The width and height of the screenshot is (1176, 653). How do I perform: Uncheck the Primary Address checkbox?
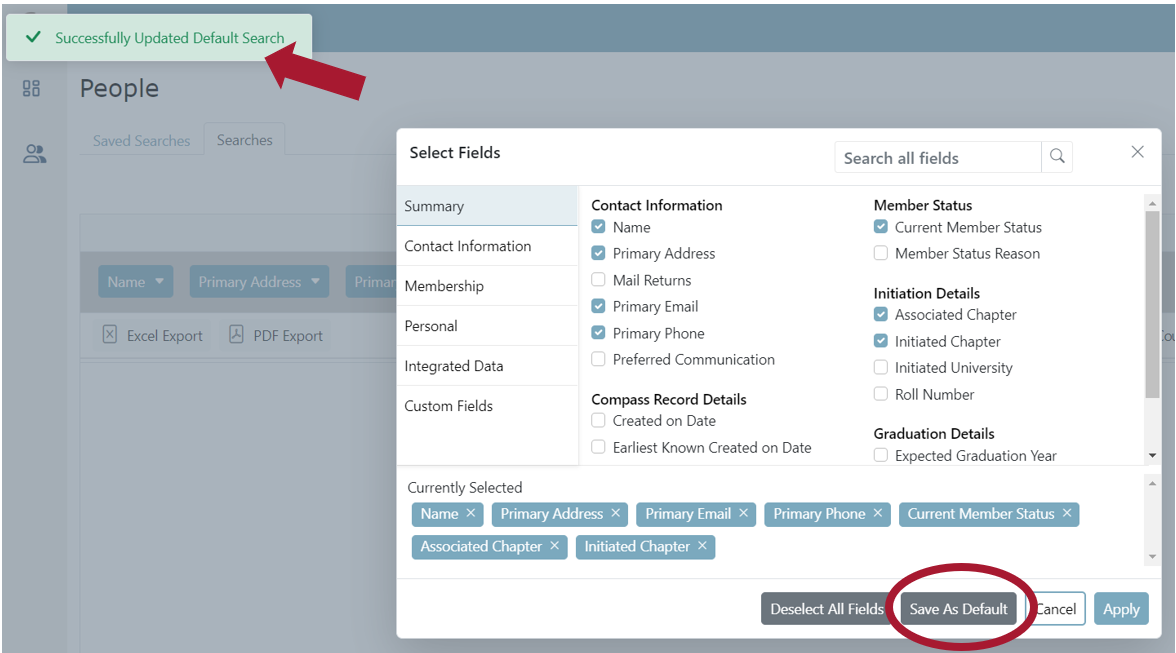coord(598,253)
